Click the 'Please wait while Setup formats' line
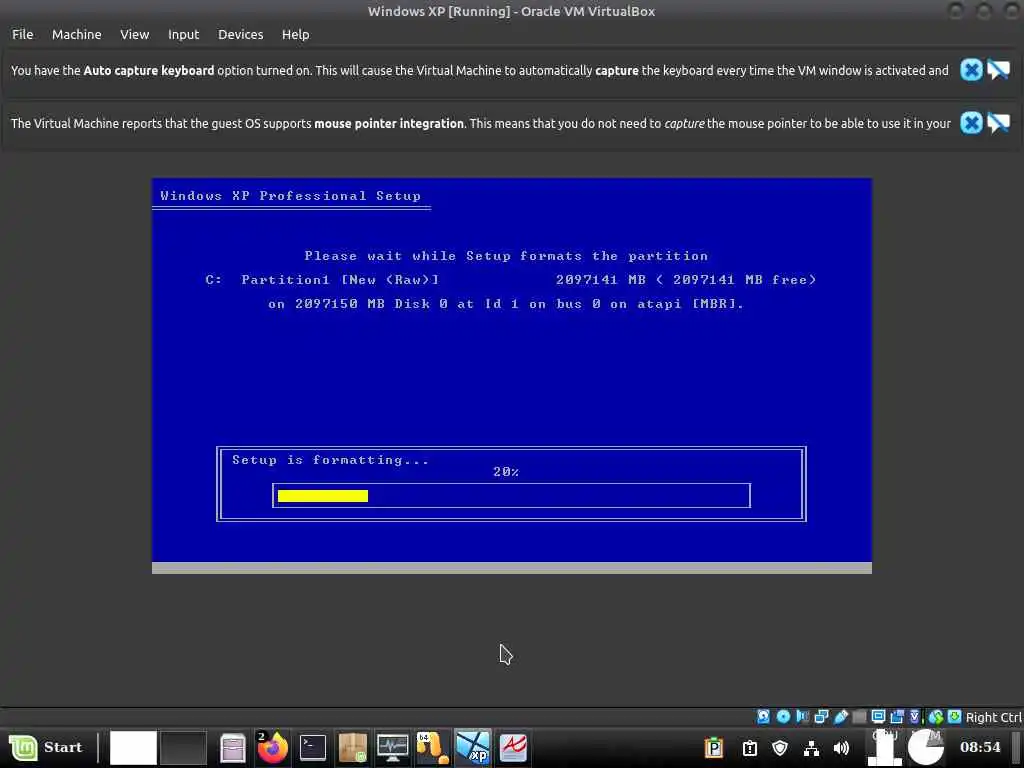Viewport: 1024px width, 768px height. coord(506,256)
